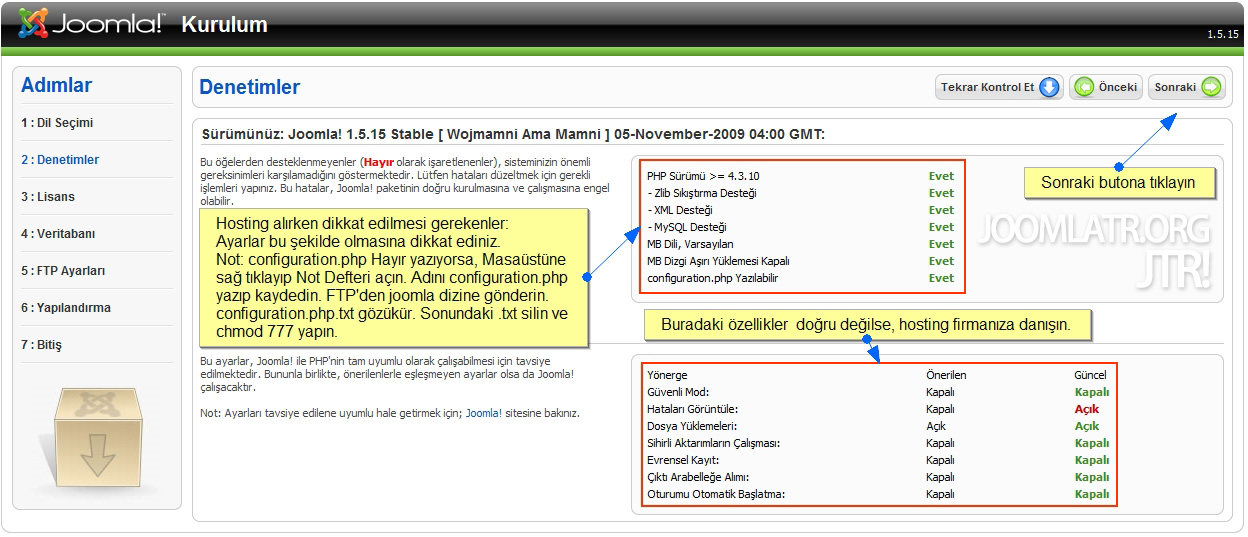Click the Tekrar Kontrol Et button
Screen dimensions: 1248x537
pyautogui.click(x=998, y=87)
